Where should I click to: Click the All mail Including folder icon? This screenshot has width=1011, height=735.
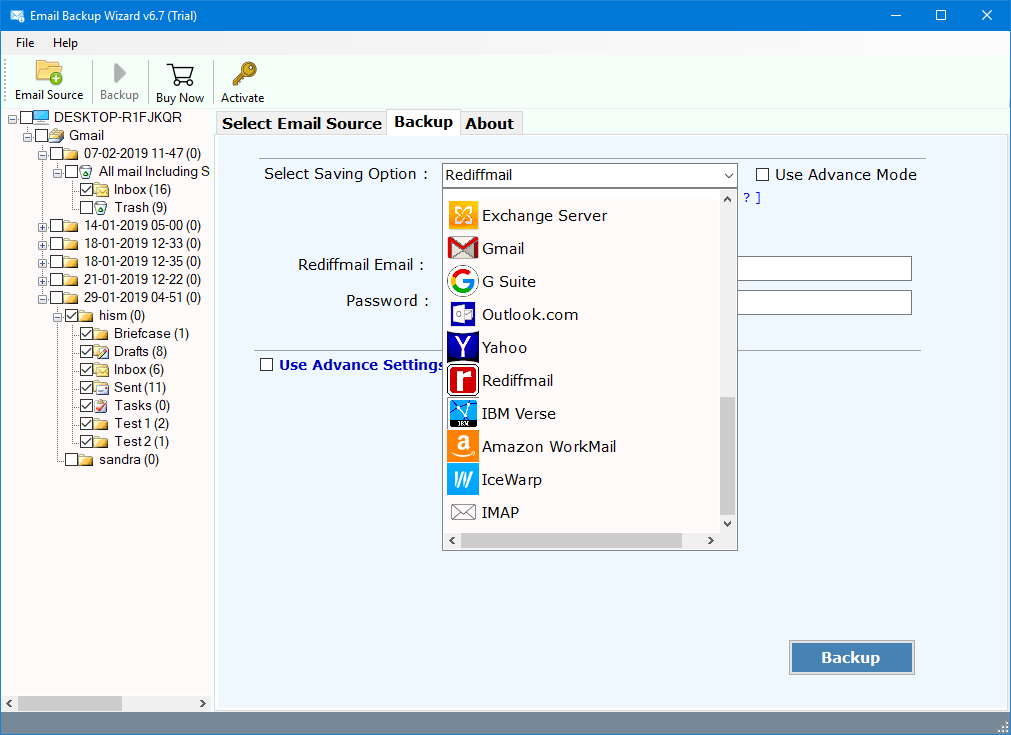click(86, 172)
